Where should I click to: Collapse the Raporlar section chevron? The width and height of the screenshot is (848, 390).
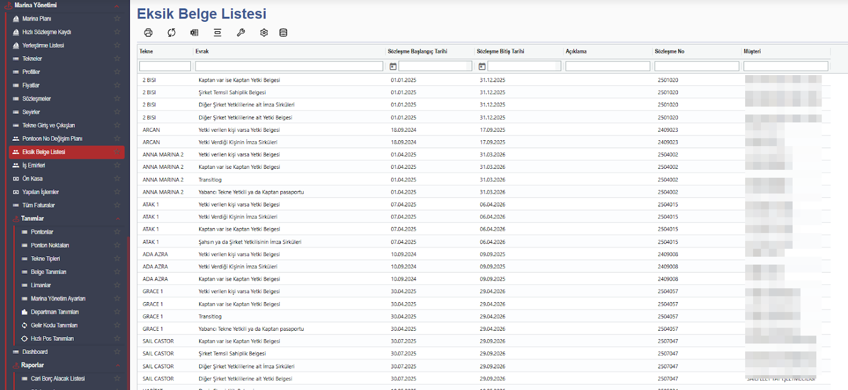click(x=117, y=365)
